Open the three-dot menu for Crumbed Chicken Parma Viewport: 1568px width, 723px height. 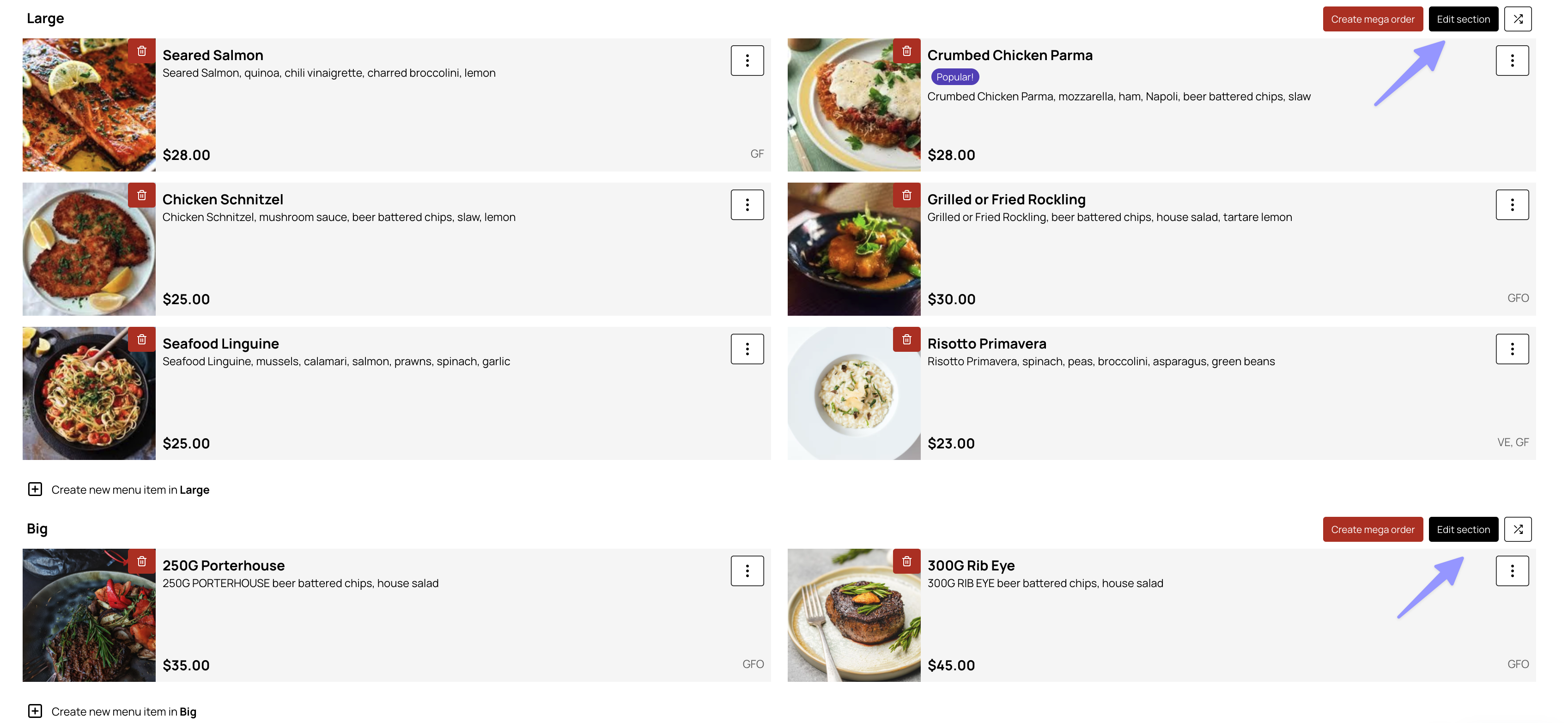pyautogui.click(x=1512, y=60)
